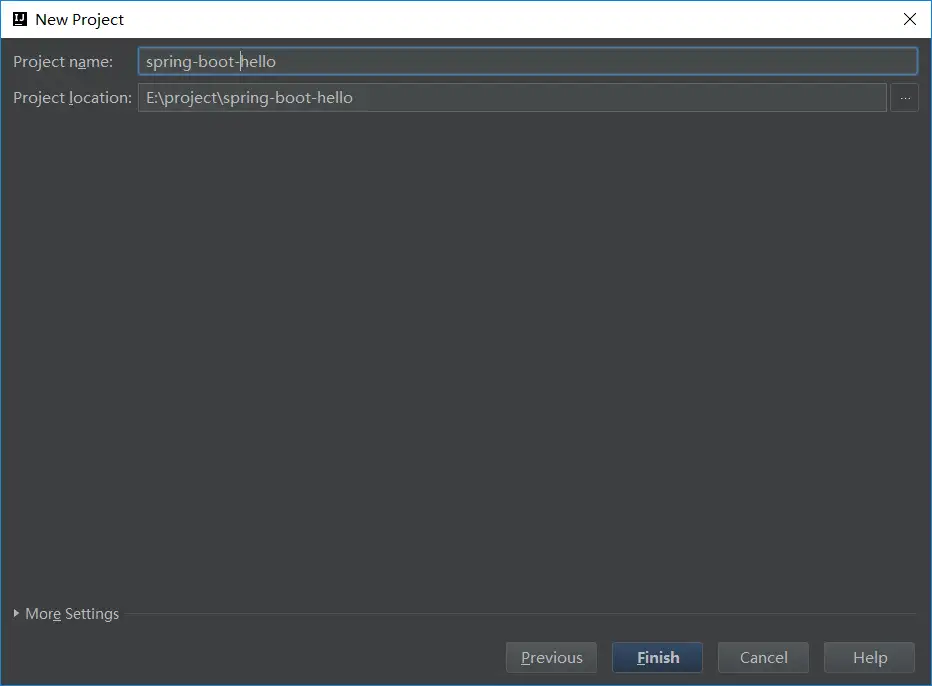
Task: Close the New Project dialog window
Action: click(x=909, y=19)
